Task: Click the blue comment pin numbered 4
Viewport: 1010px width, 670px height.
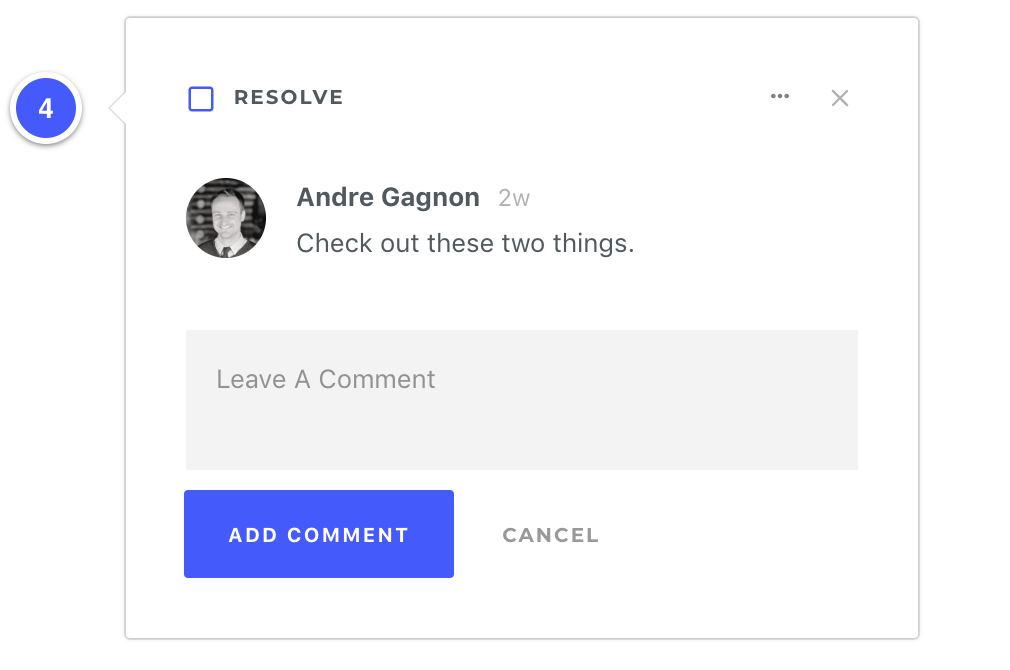Action: pos(46,108)
